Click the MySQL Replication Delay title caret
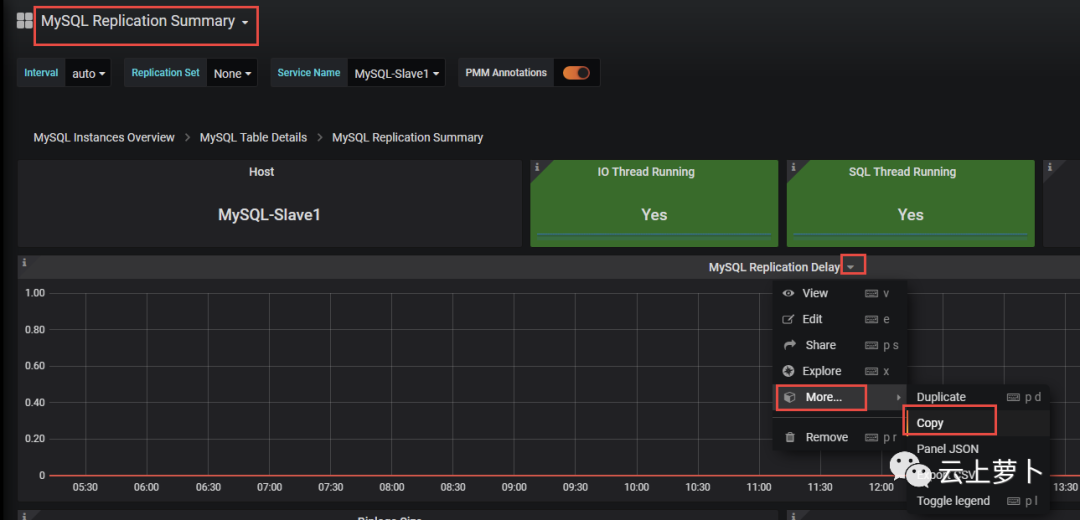The image size is (1080, 520). click(851, 267)
